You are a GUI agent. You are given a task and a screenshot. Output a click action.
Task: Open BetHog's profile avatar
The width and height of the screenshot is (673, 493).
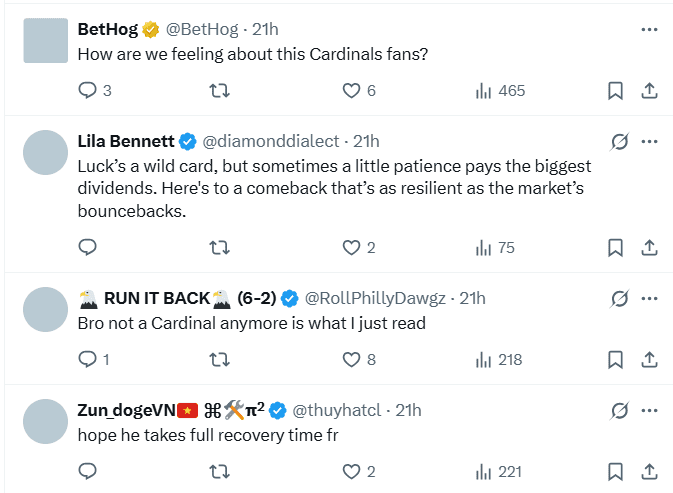pos(45,40)
